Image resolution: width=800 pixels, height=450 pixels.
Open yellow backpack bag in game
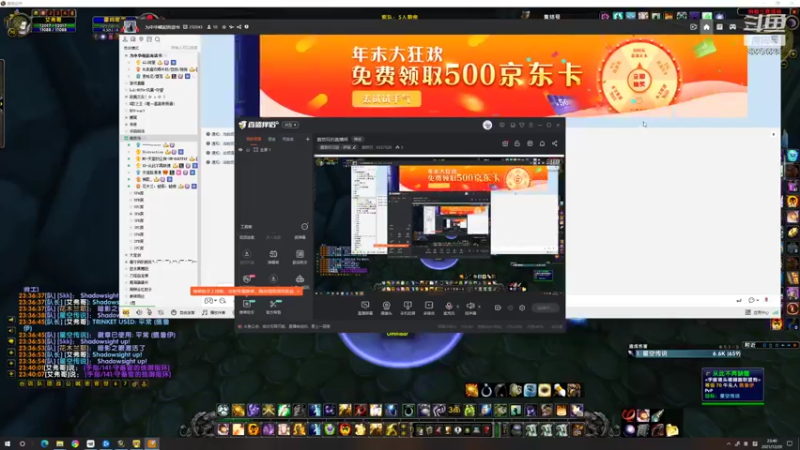coord(672,430)
